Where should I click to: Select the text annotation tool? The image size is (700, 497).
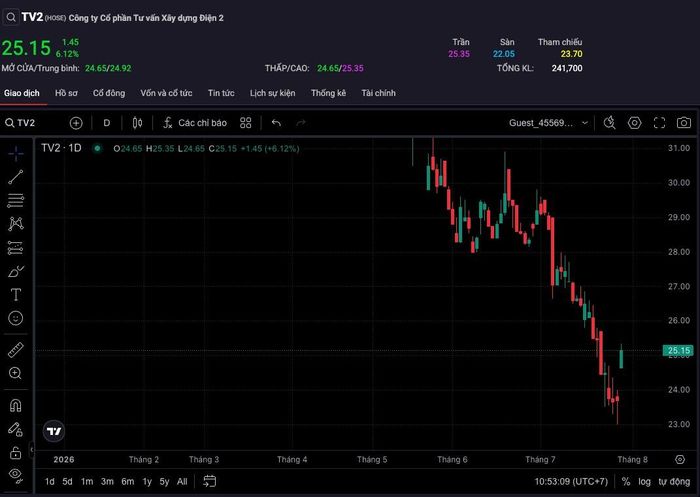pyautogui.click(x=16, y=295)
